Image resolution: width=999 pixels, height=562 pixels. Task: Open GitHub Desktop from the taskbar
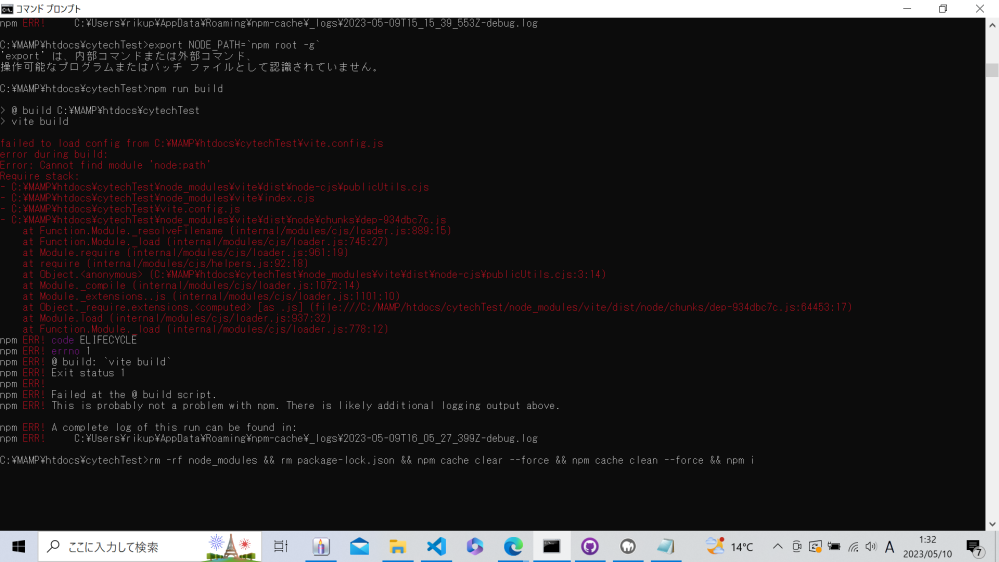589,547
